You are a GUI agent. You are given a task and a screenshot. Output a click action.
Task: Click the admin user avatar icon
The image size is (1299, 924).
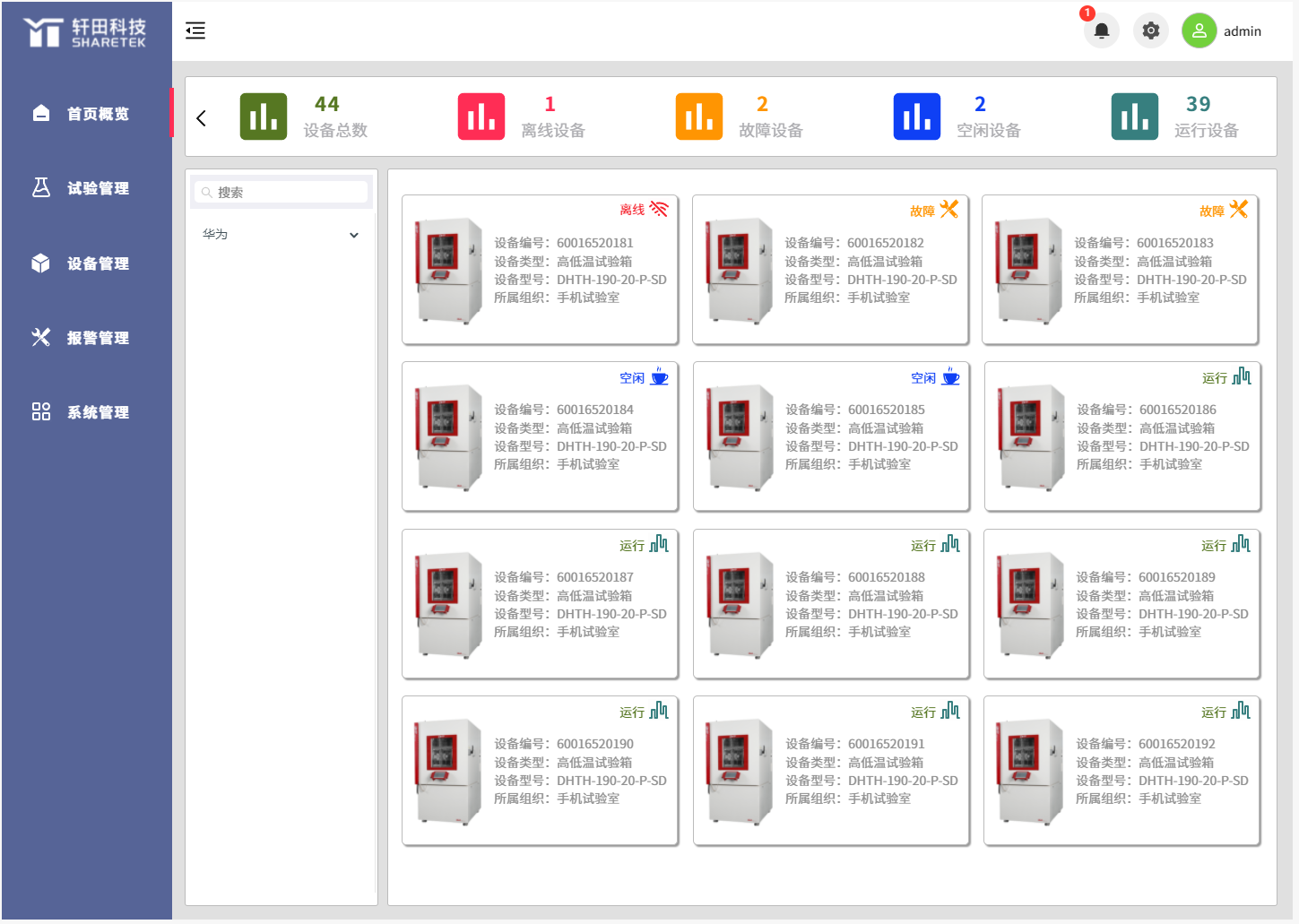coord(1199,30)
